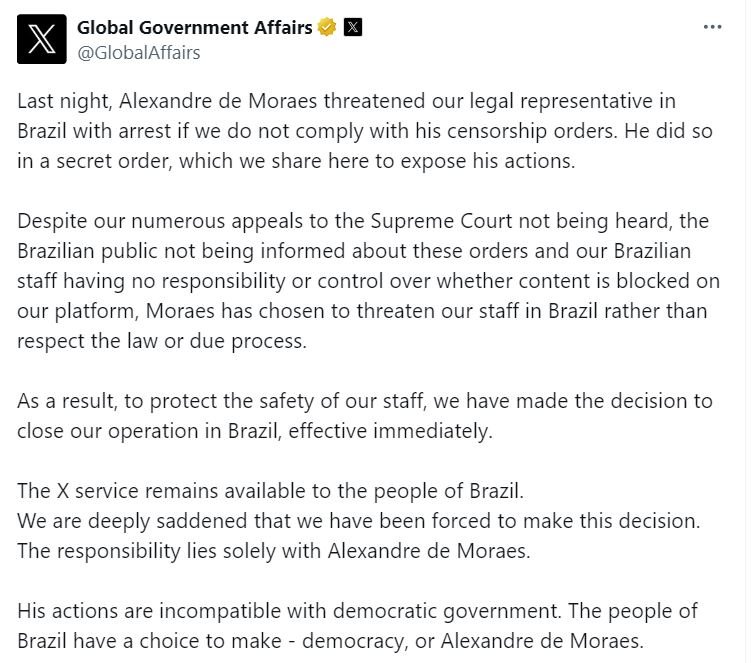Click the @GlobalAffairs handle

pyautogui.click(x=138, y=53)
